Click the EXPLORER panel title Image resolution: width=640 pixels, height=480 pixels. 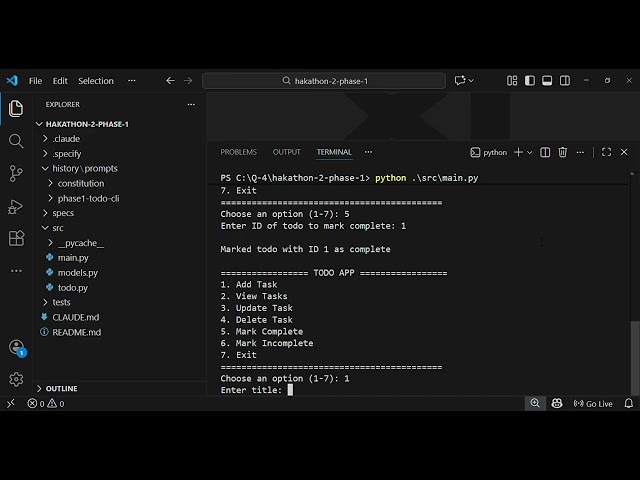[x=62, y=104]
